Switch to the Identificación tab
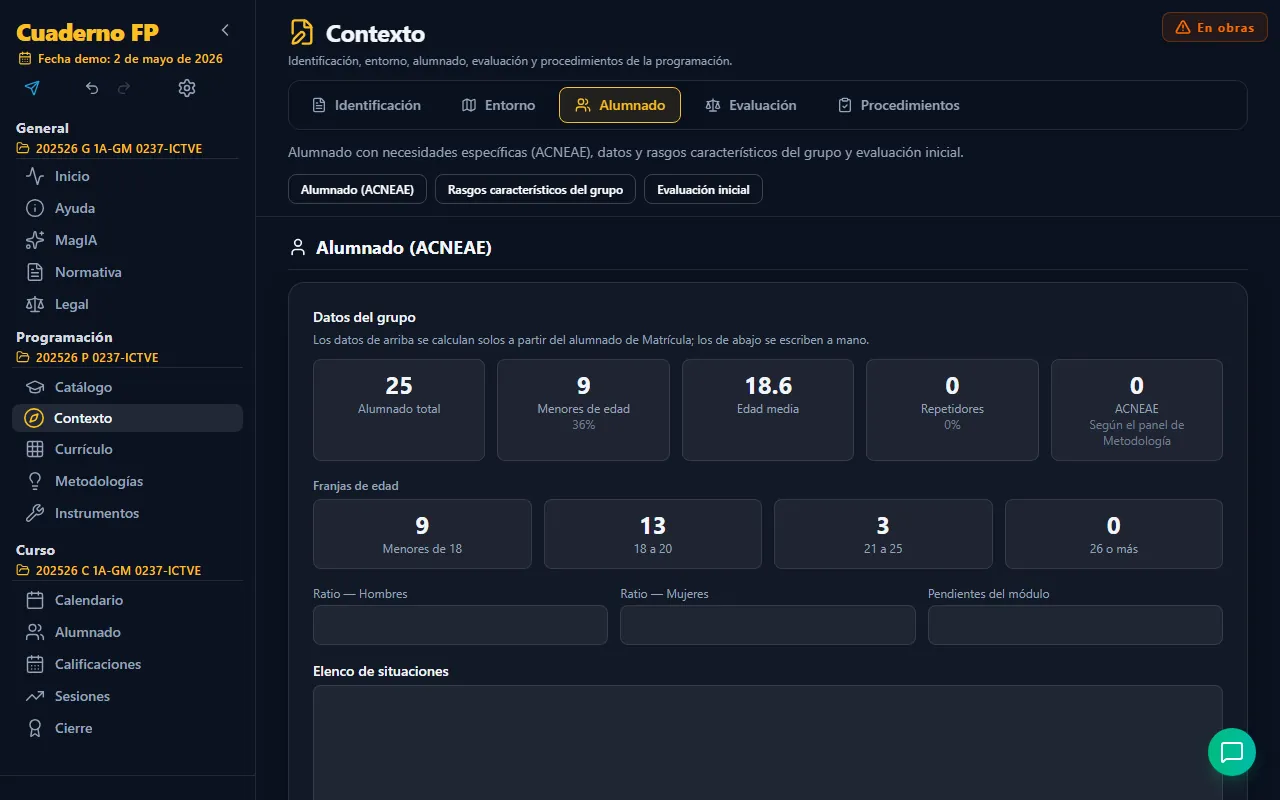 coord(366,105)
